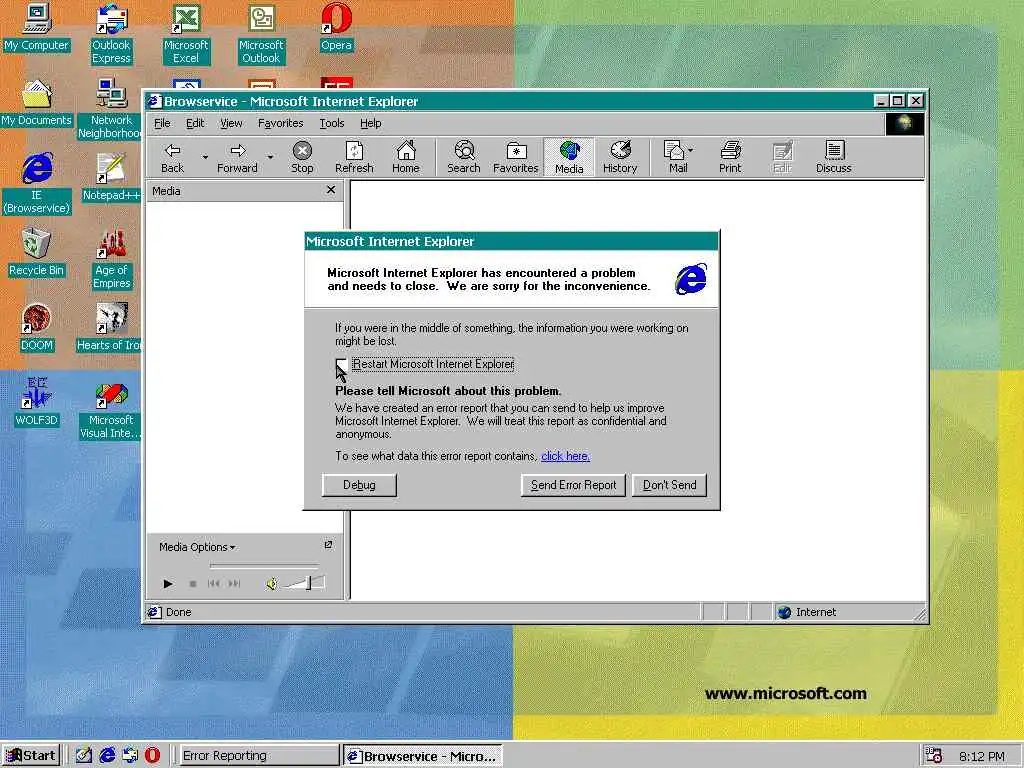Select the Opera desktop shortcut
1024x768 pixels.
[x=336, y=27]
